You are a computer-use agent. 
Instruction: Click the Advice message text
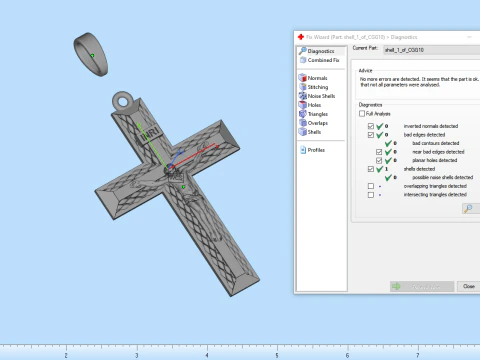[x=419, y=82]
